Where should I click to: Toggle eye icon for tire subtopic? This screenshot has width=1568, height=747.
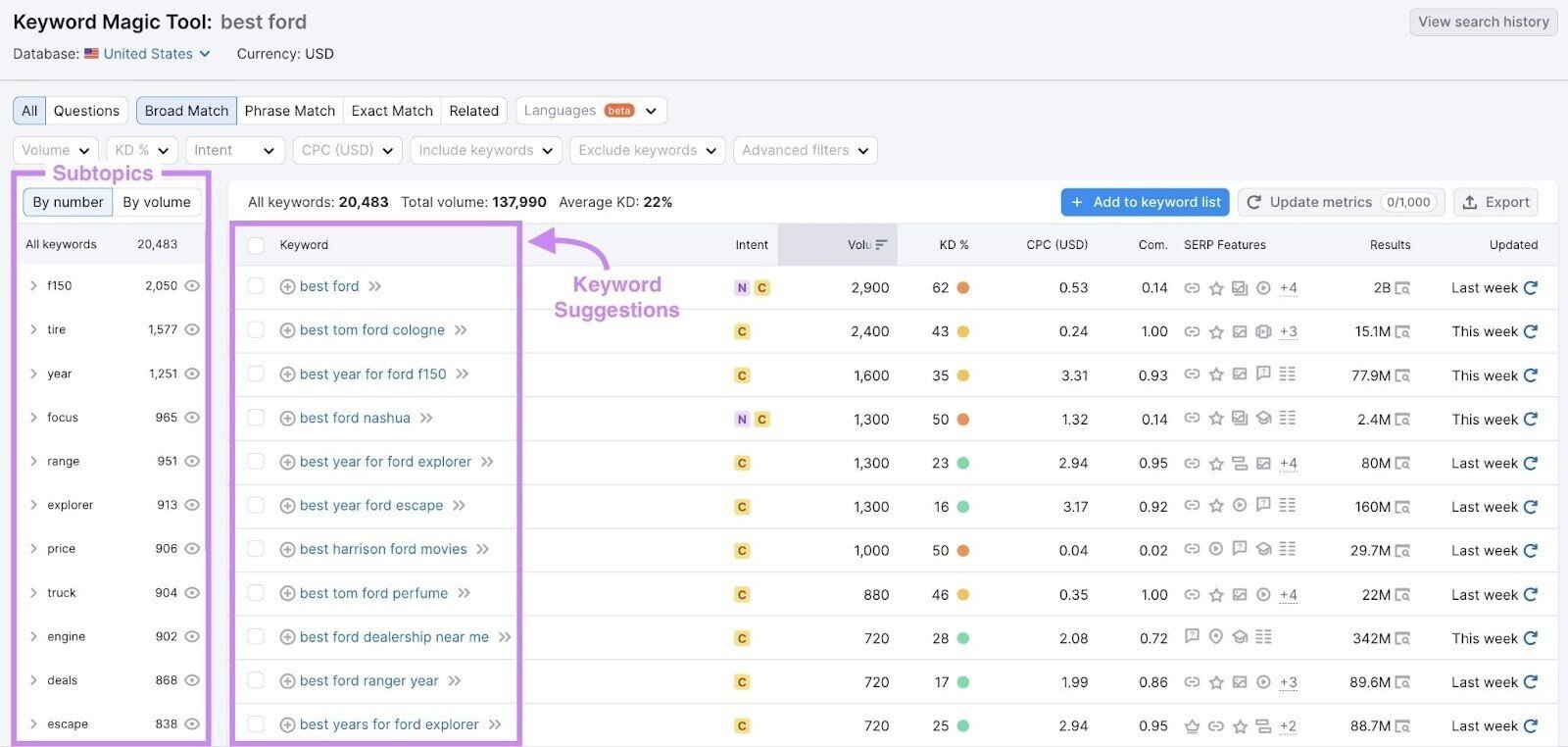[192, 329]
